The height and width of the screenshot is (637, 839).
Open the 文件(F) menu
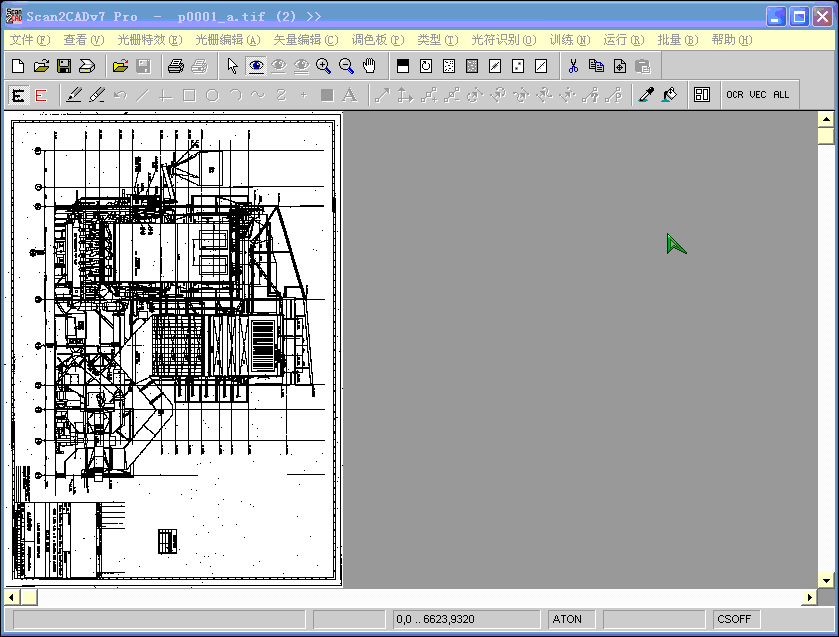click(x=30, y=40)
